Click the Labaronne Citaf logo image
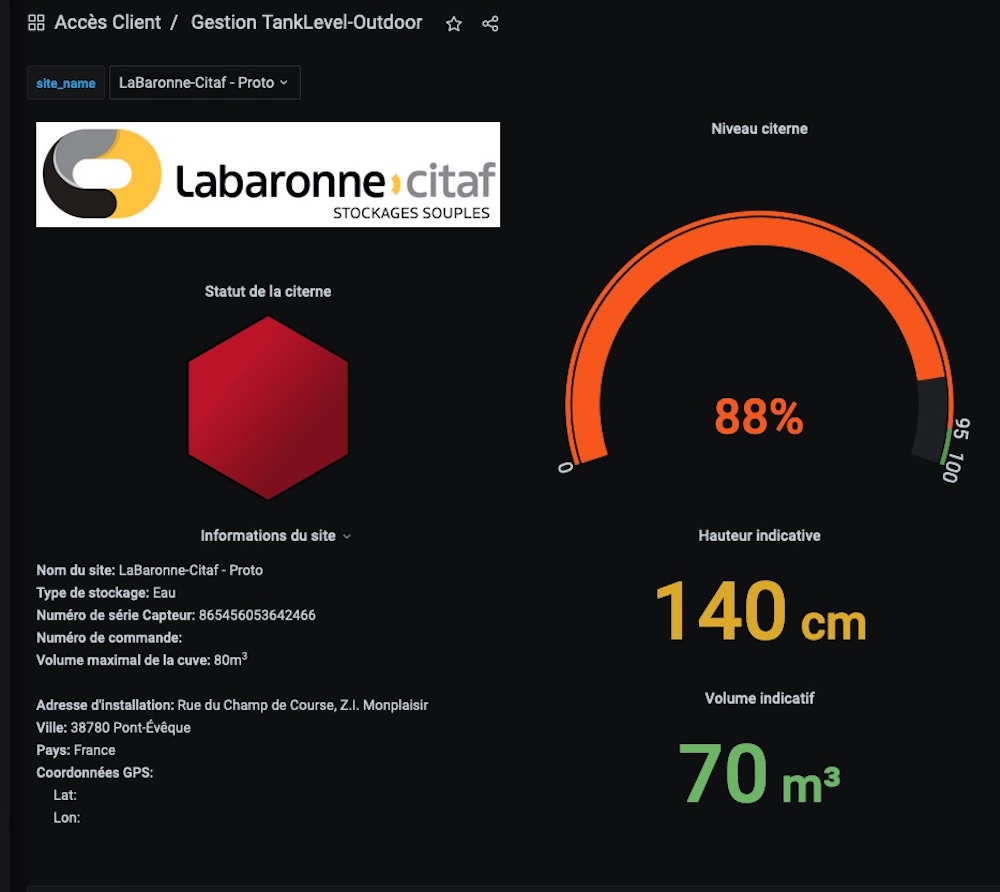The height and width of the screenshot is (892, 1000). [x=268, y=174]
